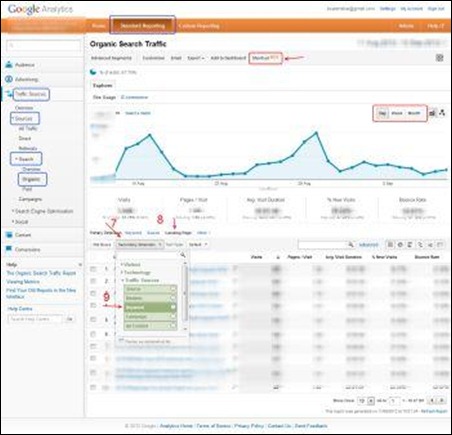The width and height of the screenshot is (452, 435).
Task: Select the pivot table view icon
Action: point(440,245)
